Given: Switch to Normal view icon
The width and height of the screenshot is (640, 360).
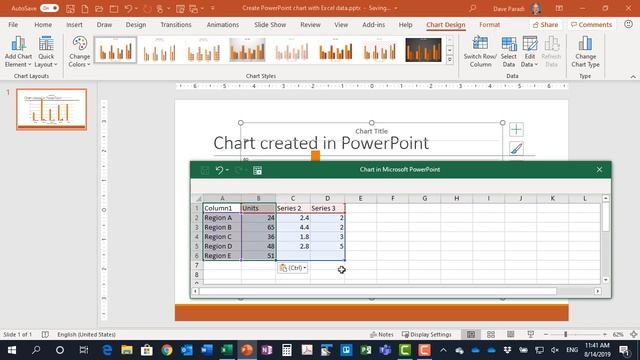Looking at the screenshot, I should coord(471,334).
